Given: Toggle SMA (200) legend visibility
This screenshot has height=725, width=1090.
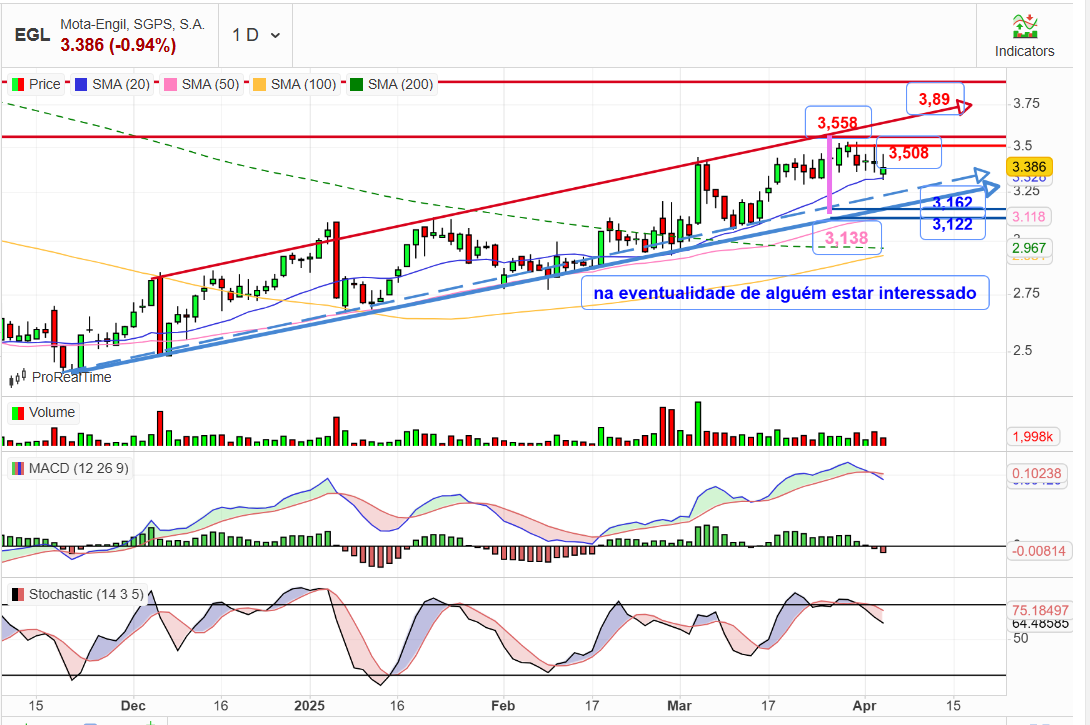Looking at the screenshot, I should [392, 84].
